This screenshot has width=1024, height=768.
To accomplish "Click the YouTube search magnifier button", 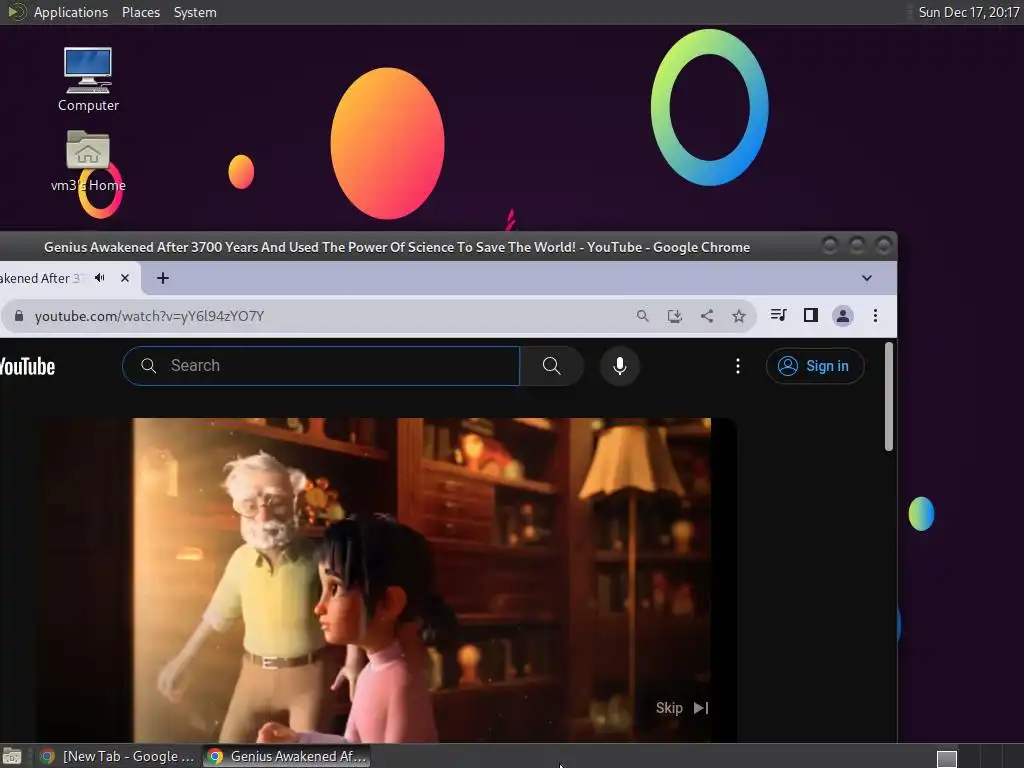I will click(552, 366).
